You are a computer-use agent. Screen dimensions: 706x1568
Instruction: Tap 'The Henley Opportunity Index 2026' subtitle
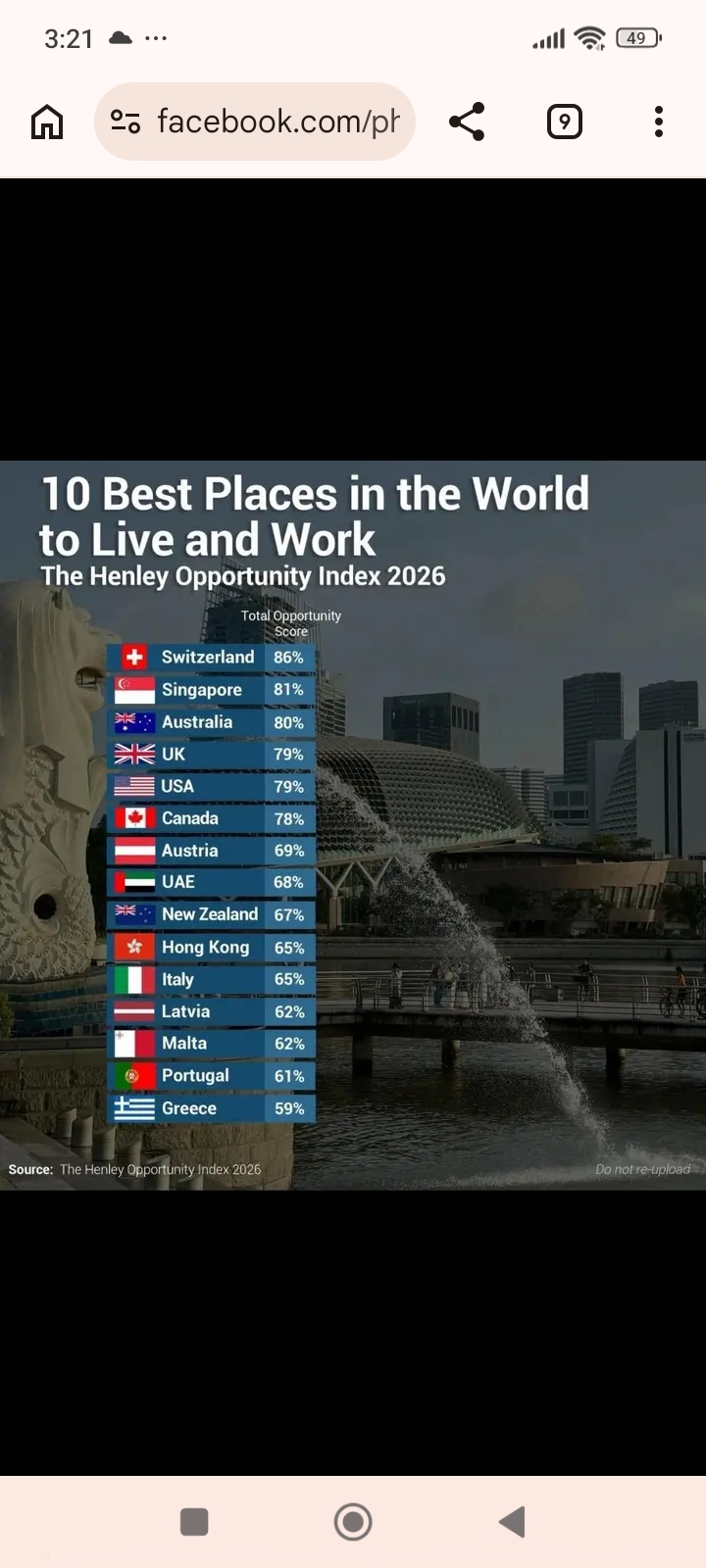243,575
